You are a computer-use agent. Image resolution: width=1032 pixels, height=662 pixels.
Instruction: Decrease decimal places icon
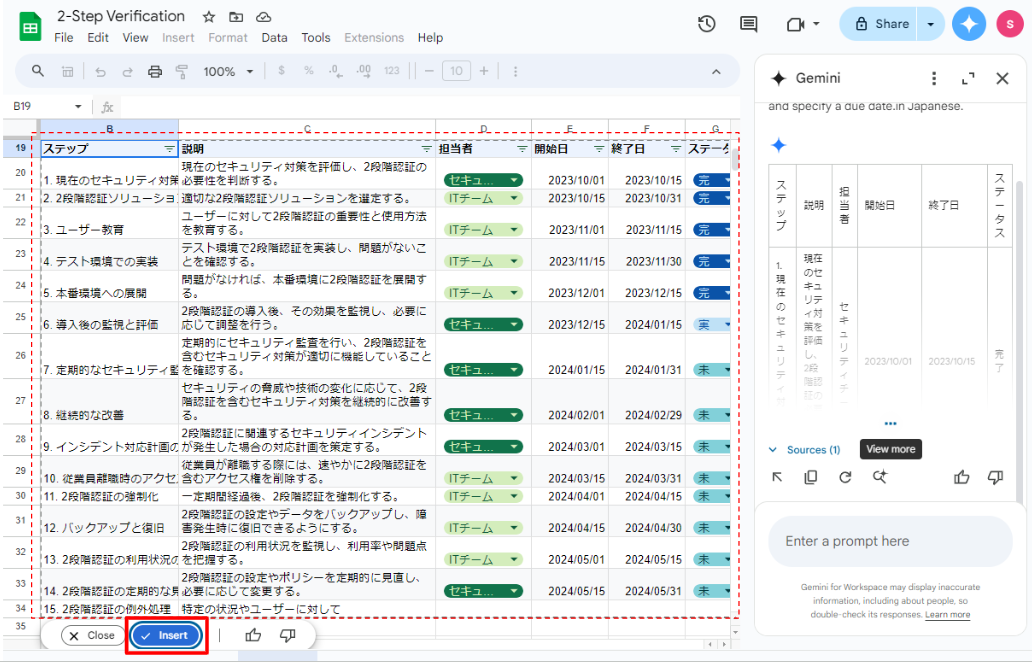click(x=336, y=71)
